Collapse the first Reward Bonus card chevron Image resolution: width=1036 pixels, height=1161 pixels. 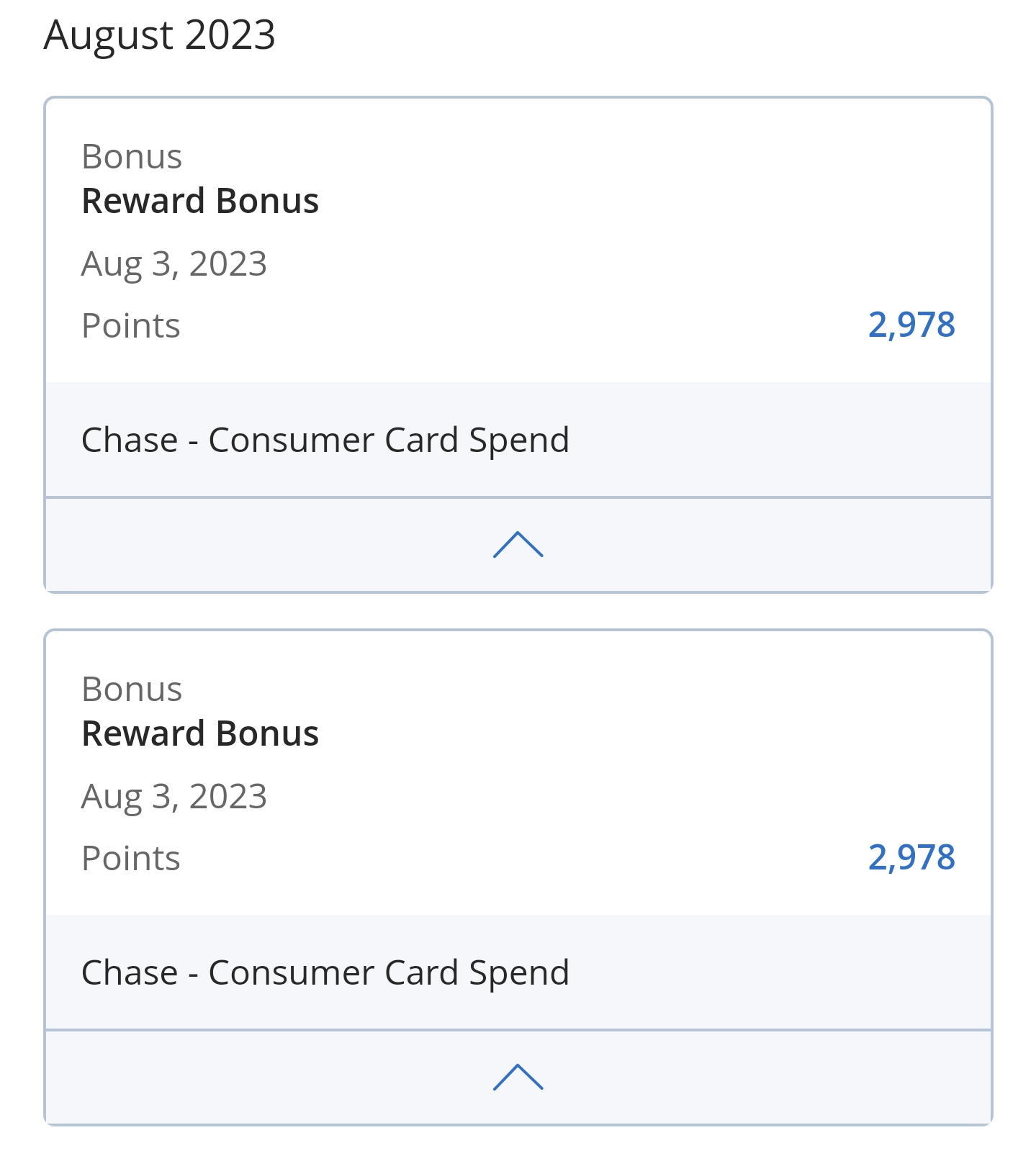[x=518, y=545]
